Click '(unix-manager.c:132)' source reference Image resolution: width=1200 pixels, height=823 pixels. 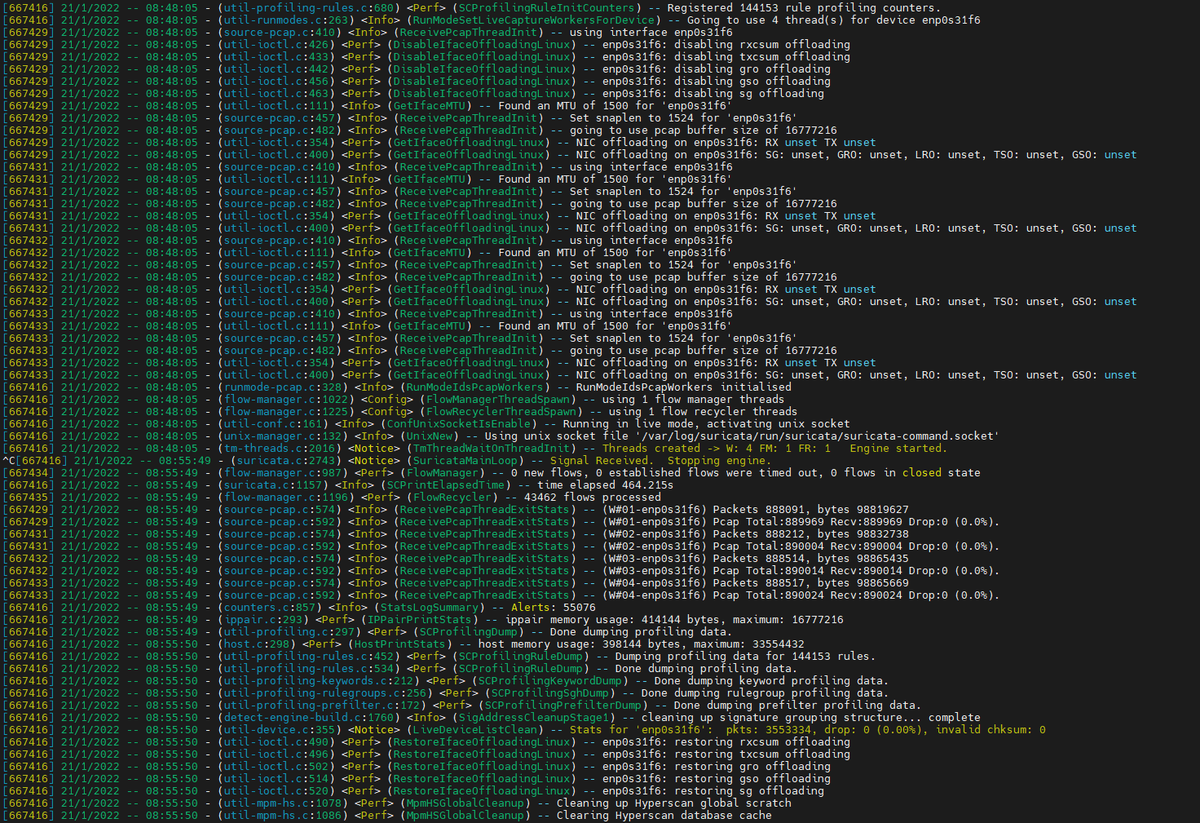(282, 436)
